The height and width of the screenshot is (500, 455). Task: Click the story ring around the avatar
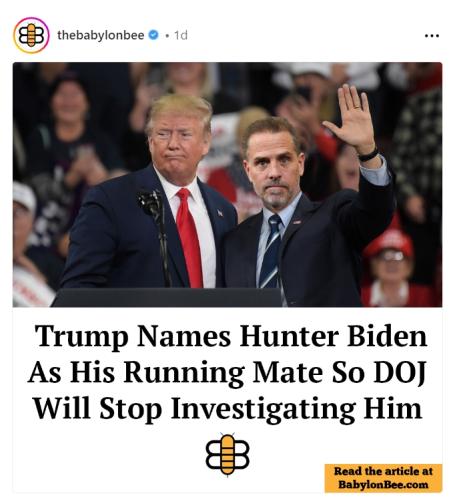click(x=31, y=35)
